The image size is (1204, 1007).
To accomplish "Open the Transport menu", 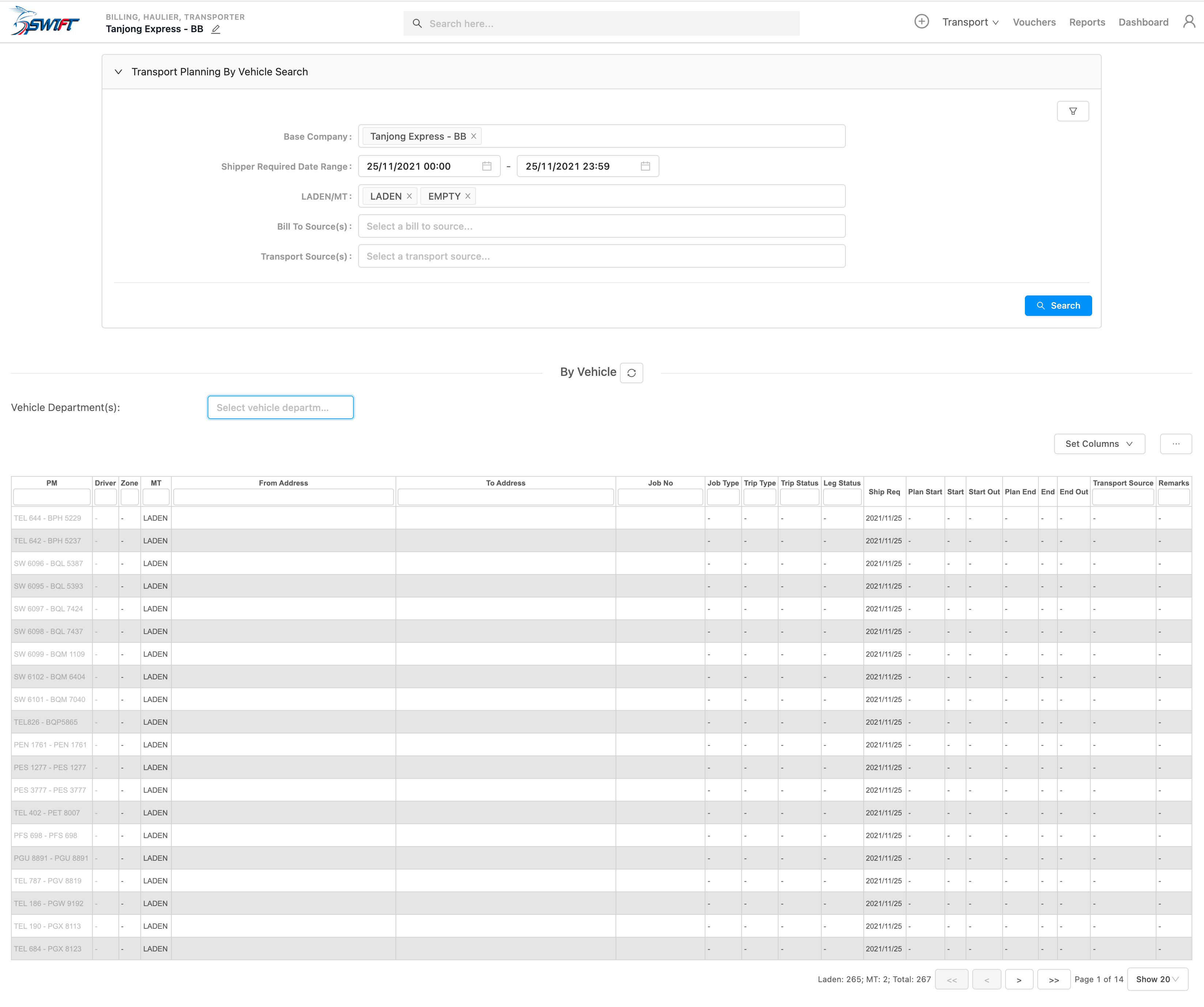I will [970, 22].
